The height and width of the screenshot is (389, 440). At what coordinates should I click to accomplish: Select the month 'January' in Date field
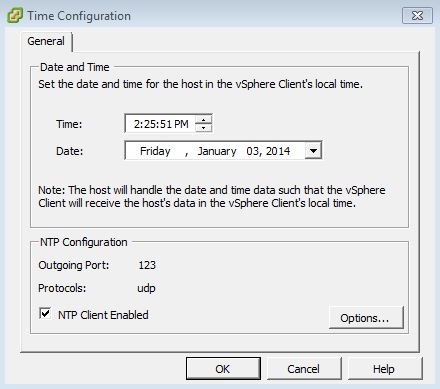pos(217,151)
